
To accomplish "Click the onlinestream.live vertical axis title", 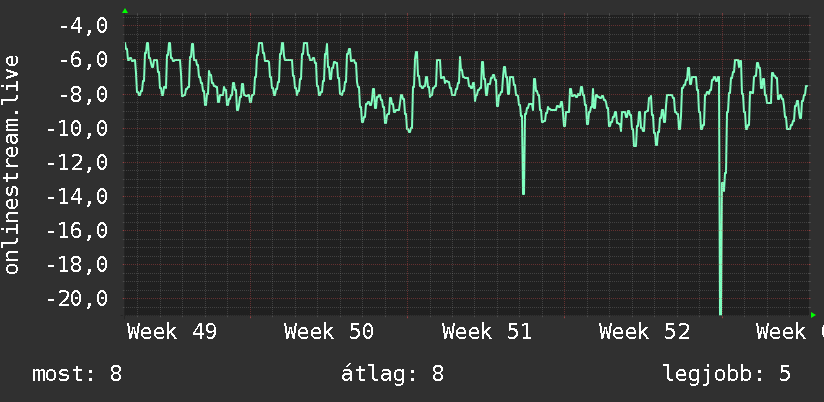I will tap(12, 164).
